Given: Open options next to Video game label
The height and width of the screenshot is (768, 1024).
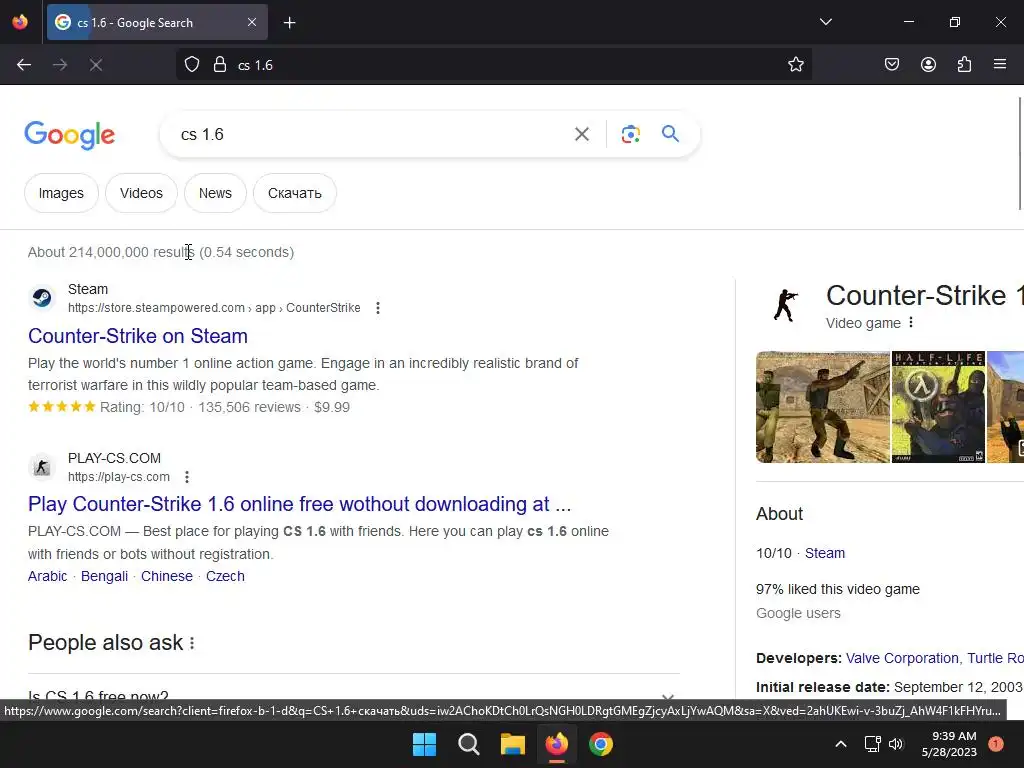Looking at the screenshot, I should pos(911,323).
